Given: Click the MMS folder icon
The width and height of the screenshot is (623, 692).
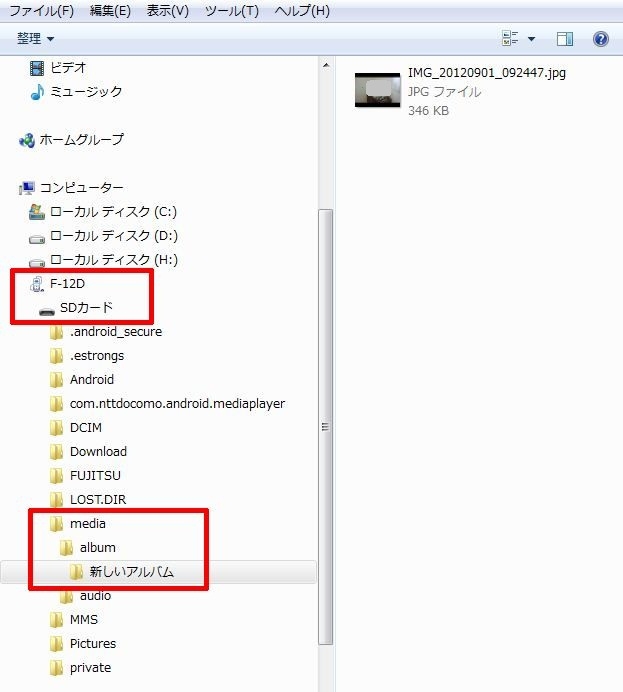Looking at the screenshot, I should (56, 621).
